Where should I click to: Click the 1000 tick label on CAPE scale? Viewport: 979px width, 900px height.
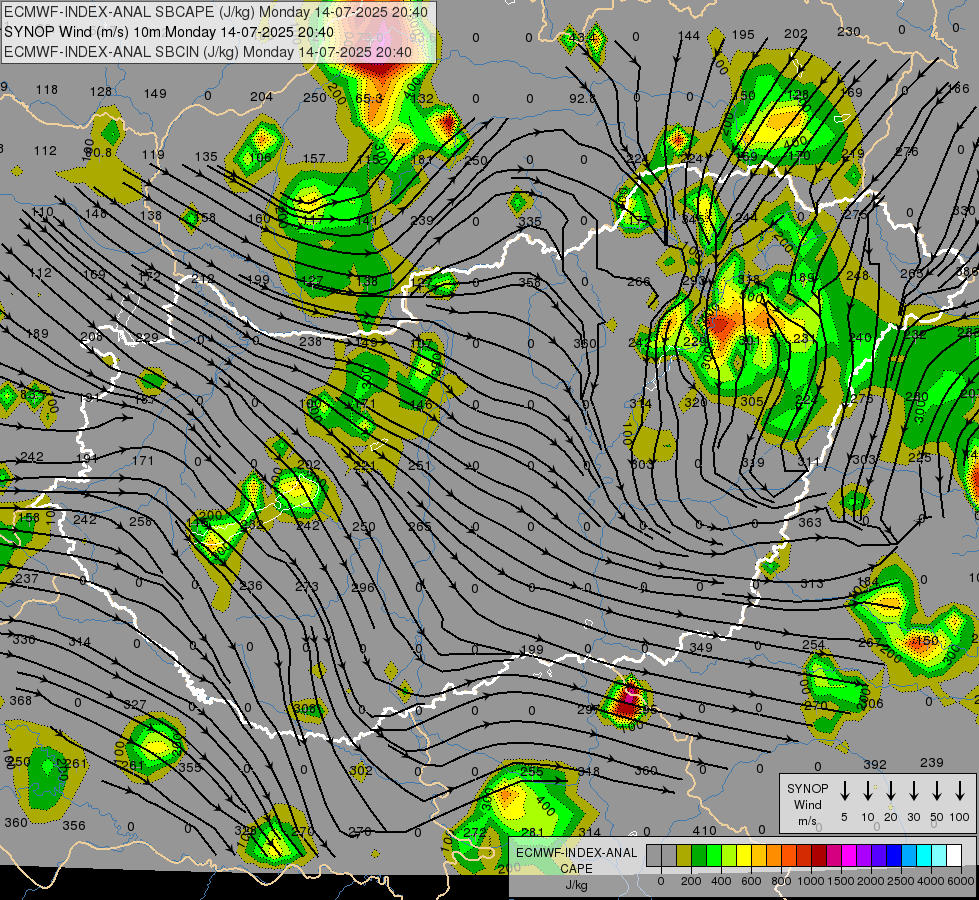(x=811, y=881)
